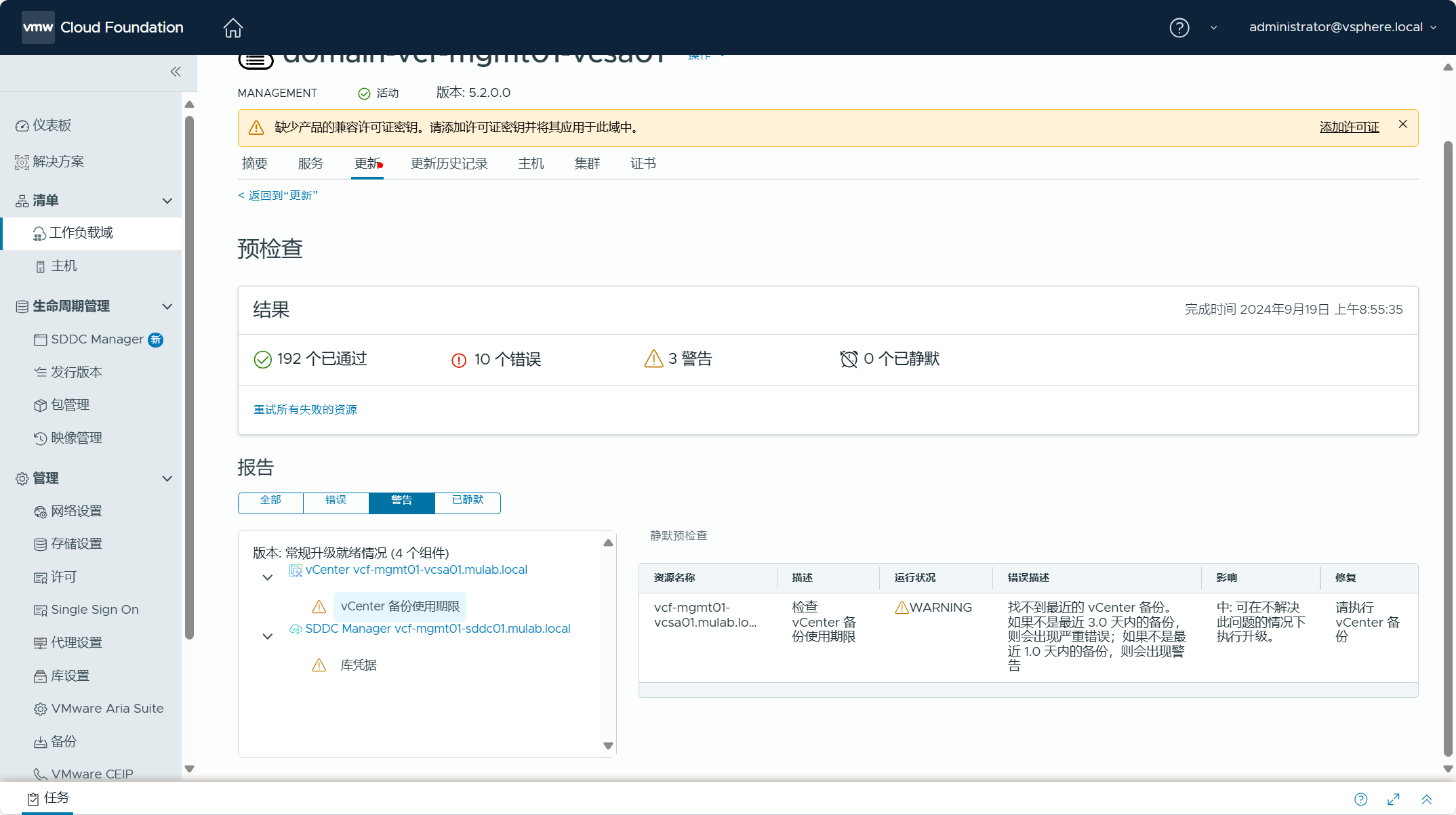
Task: Open the help question-mark icon
Action: pos(1179,28)
